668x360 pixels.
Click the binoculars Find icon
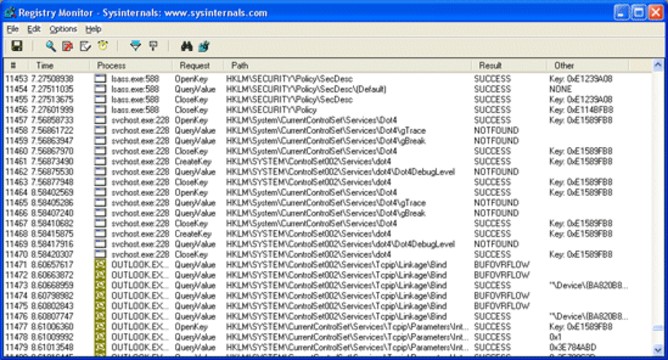pos(187,46)
